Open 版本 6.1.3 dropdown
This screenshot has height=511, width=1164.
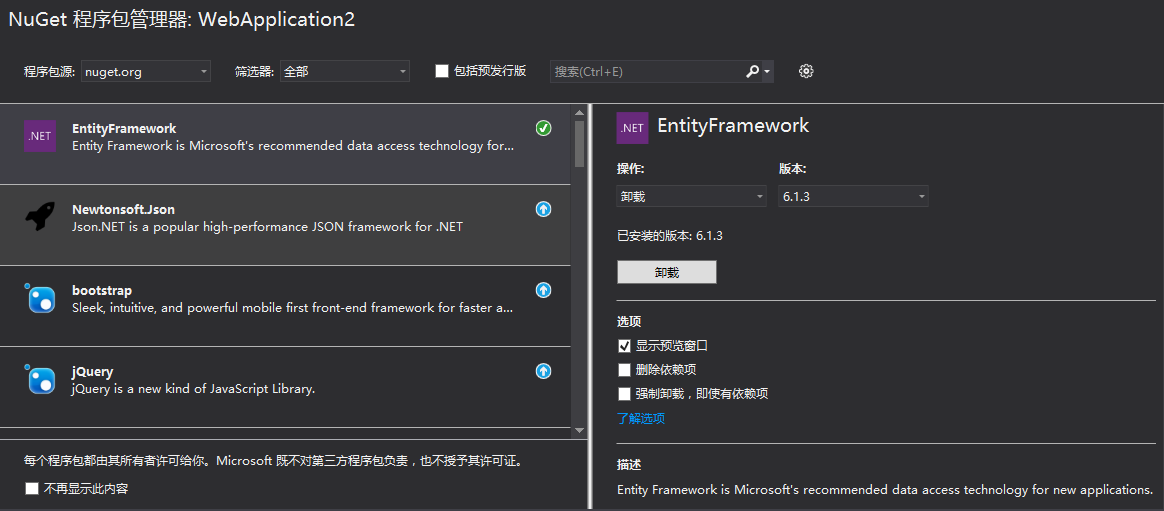[x=853, y=197]
